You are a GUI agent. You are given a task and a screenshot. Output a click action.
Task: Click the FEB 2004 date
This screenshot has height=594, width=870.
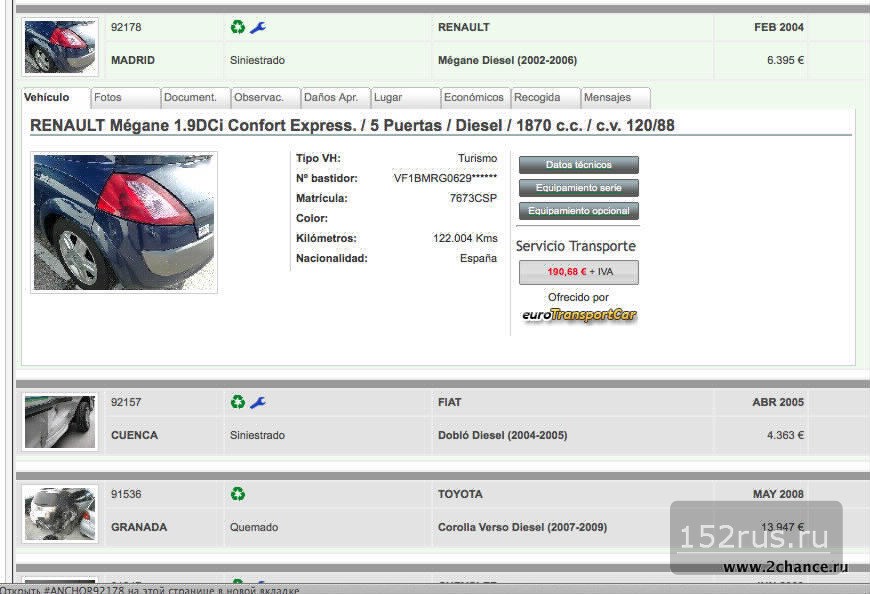coord(778,27)
